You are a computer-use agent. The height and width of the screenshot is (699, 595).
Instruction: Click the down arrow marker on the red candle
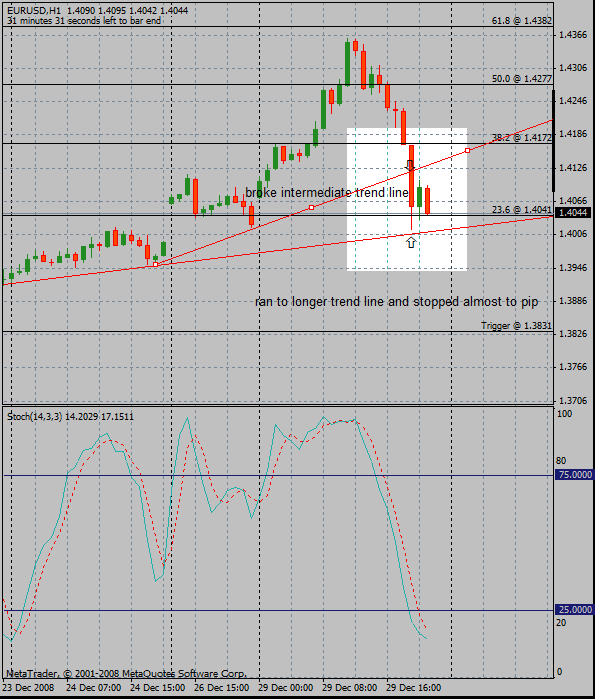(410, 165)
